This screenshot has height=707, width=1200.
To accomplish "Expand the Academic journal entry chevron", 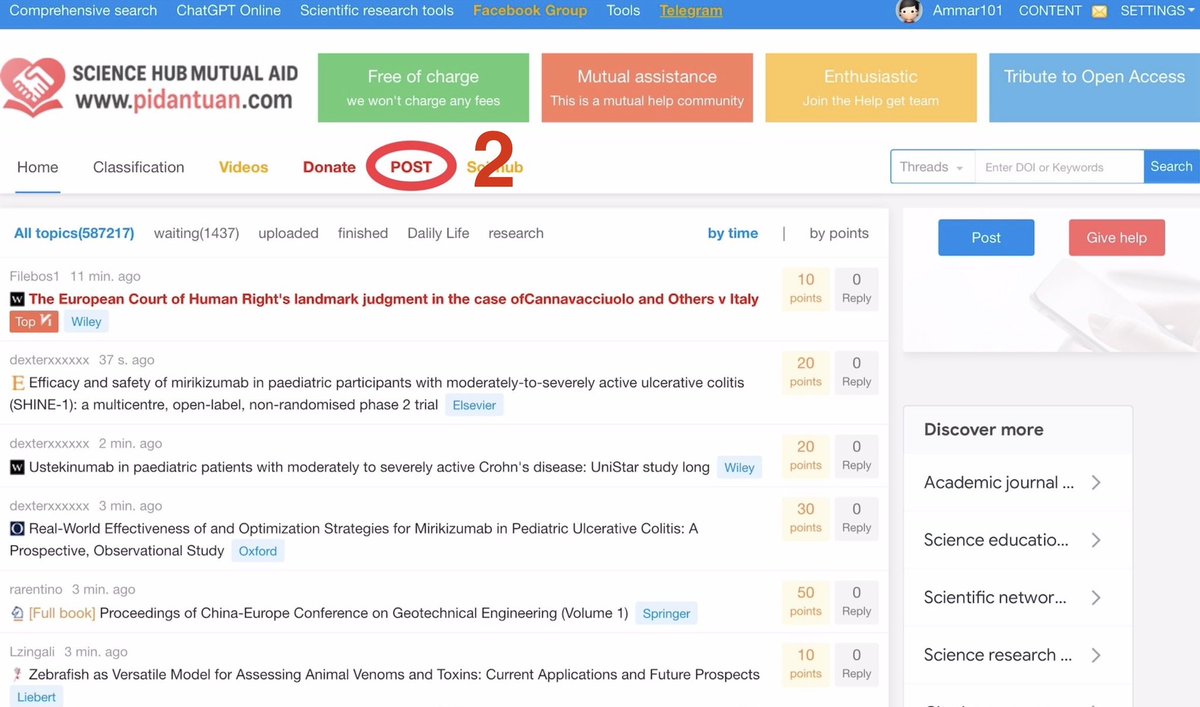I will click(x=1096, y=483).
